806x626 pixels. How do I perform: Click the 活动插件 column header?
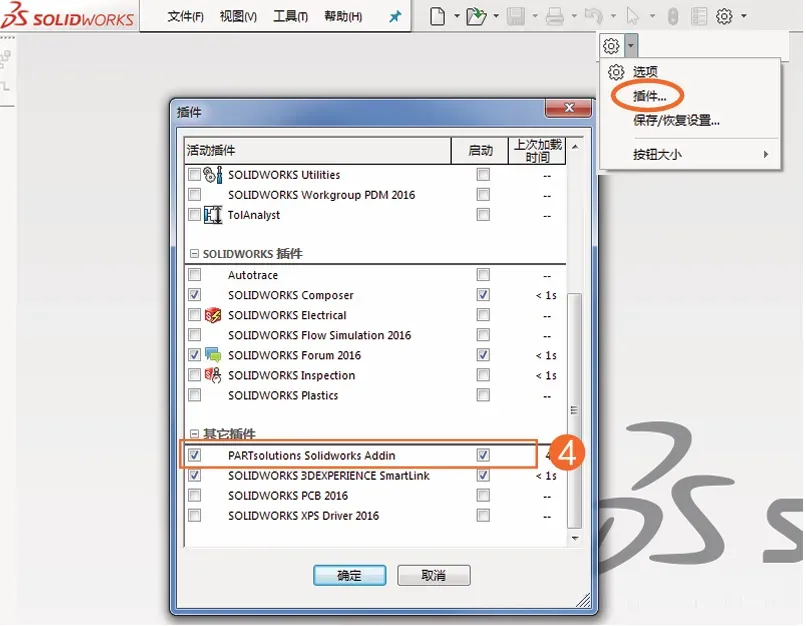tap(317, 151)
